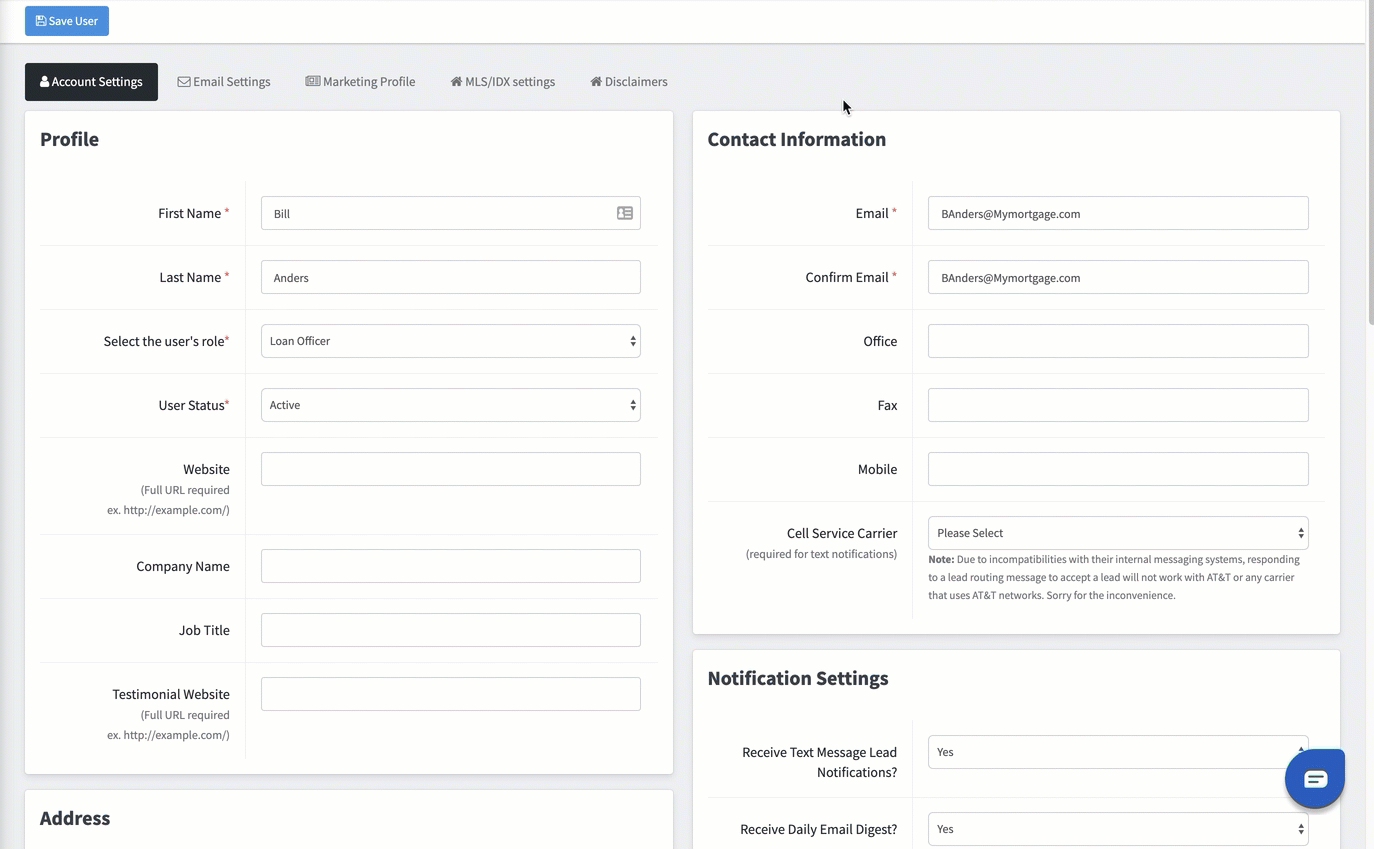Switch to the Marketing Profile tab
This screenshot has width=1374, height=849.
click(360, 81)
